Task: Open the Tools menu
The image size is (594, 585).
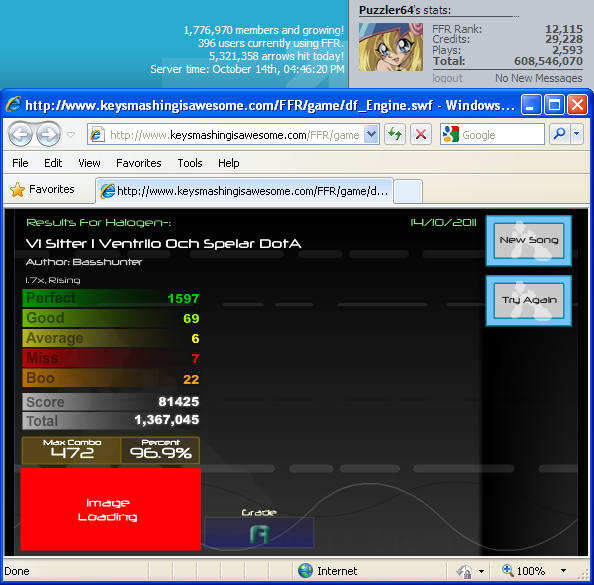Action: (x=190, y=163)
